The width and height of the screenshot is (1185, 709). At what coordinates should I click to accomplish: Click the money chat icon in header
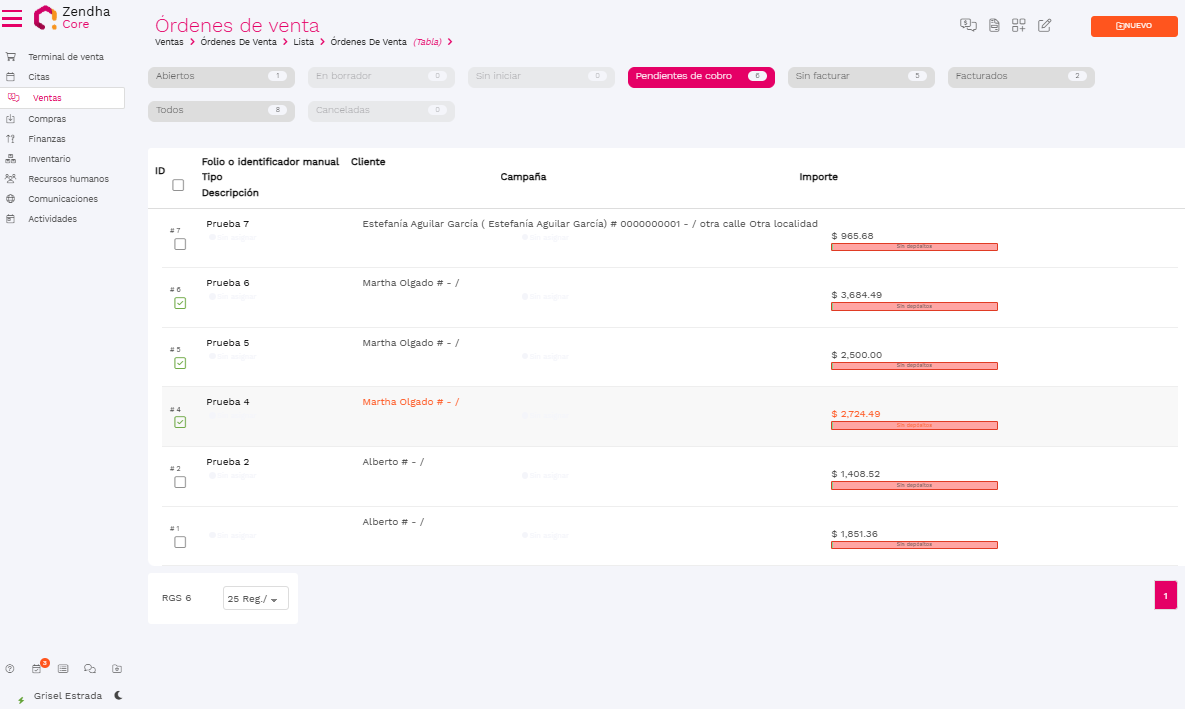point(968,26)
